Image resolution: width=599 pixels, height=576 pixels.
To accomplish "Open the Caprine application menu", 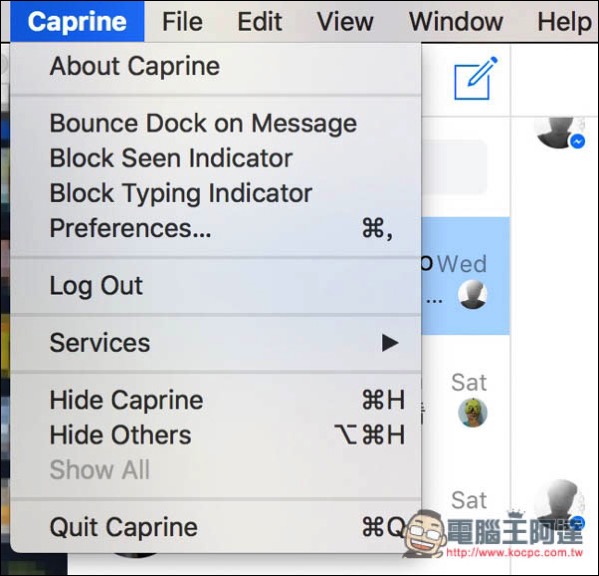I will 77,21.
